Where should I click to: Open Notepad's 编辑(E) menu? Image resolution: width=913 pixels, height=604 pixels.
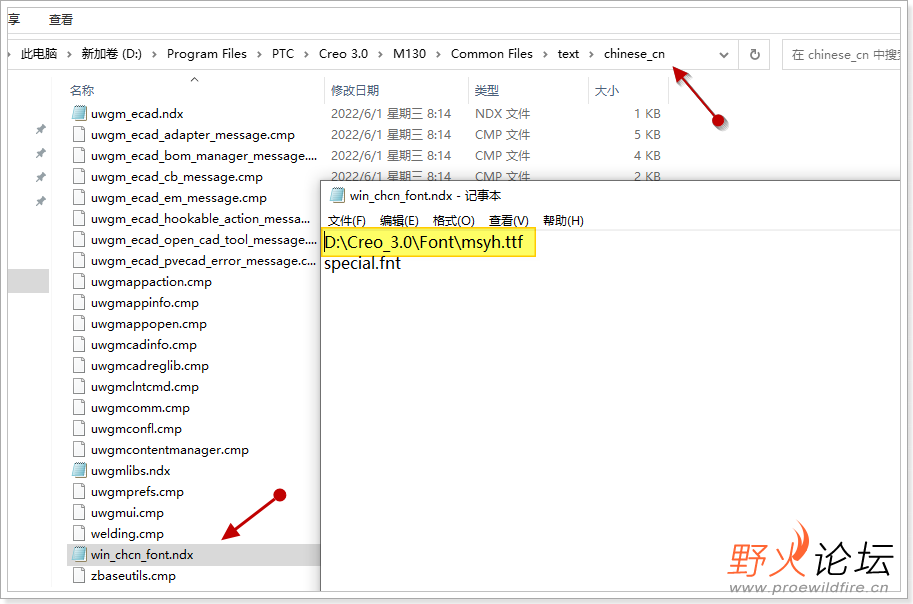(x=399, y=221)
